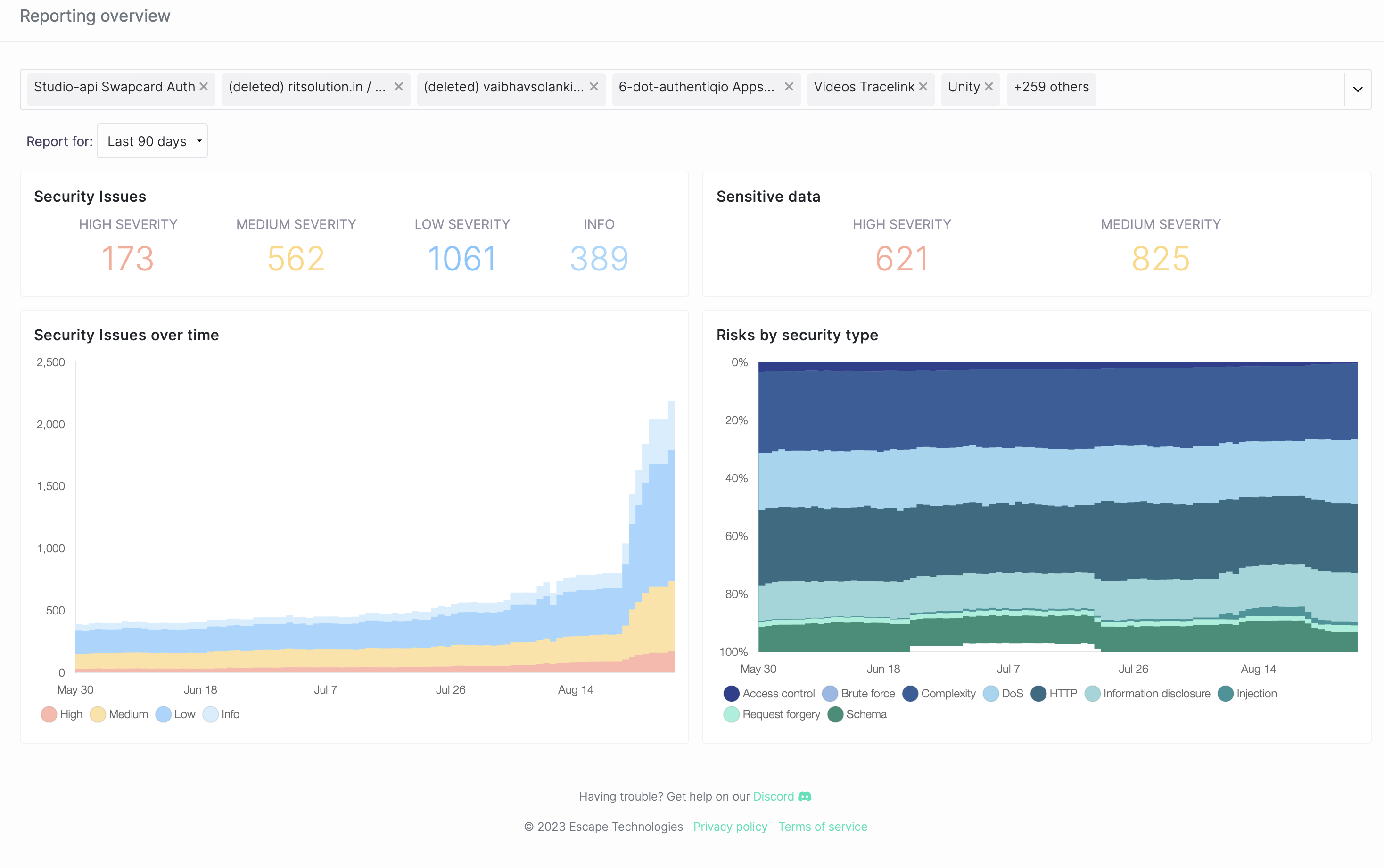Toggle the Info legend series
This screenshot has height=868, width=1384.
click(222, 714)
